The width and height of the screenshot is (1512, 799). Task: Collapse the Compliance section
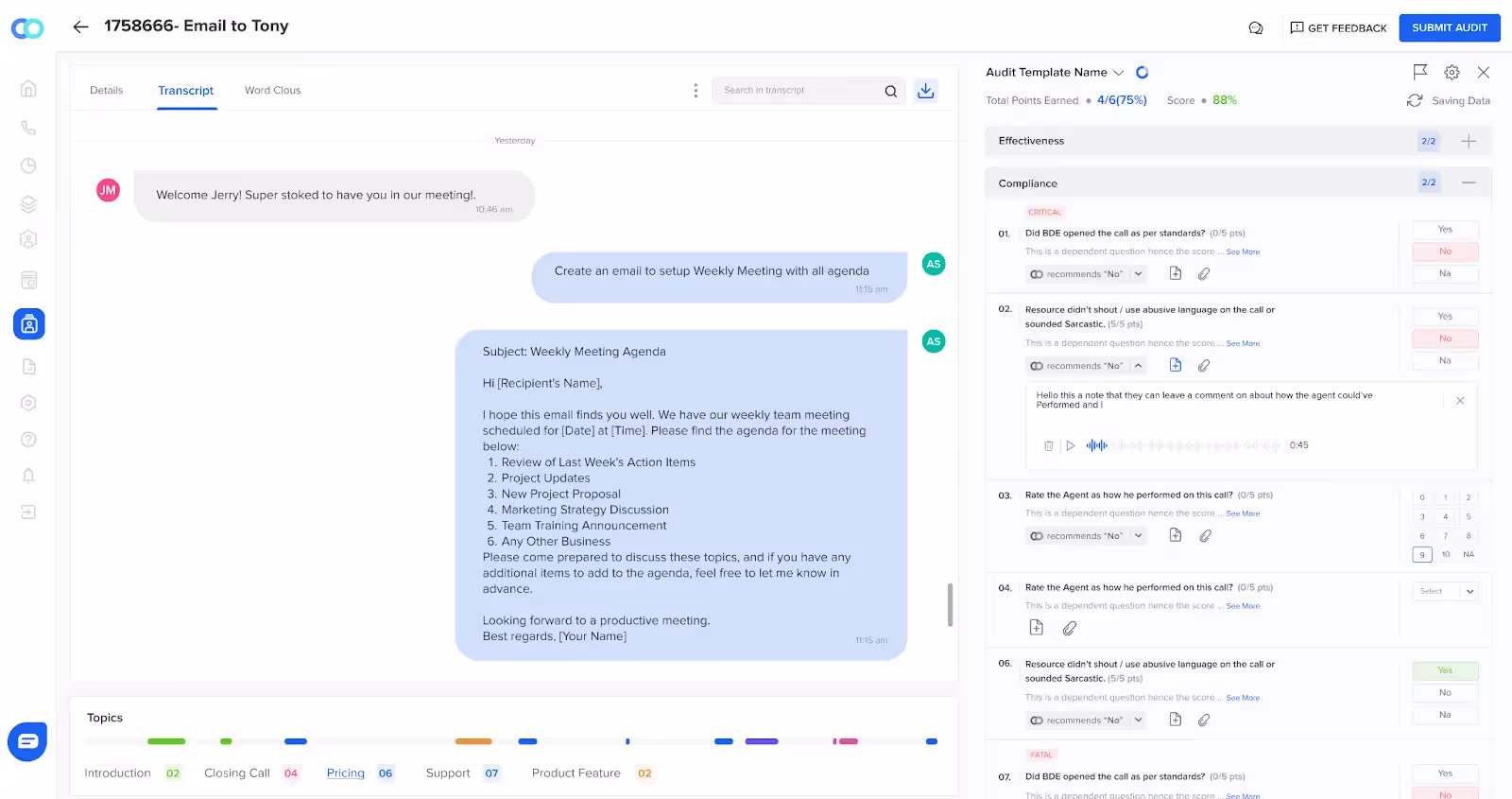point(1469,182)
